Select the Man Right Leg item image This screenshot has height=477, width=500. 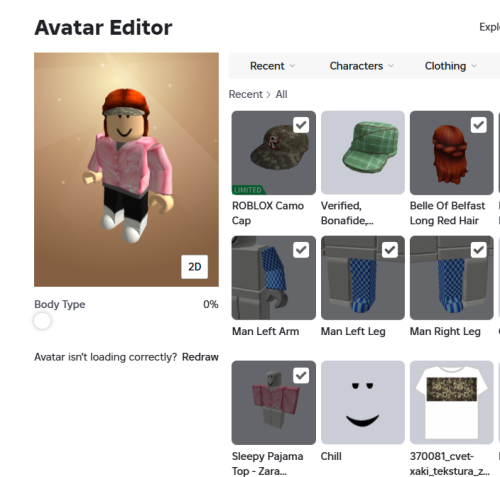tap(452, 278)
